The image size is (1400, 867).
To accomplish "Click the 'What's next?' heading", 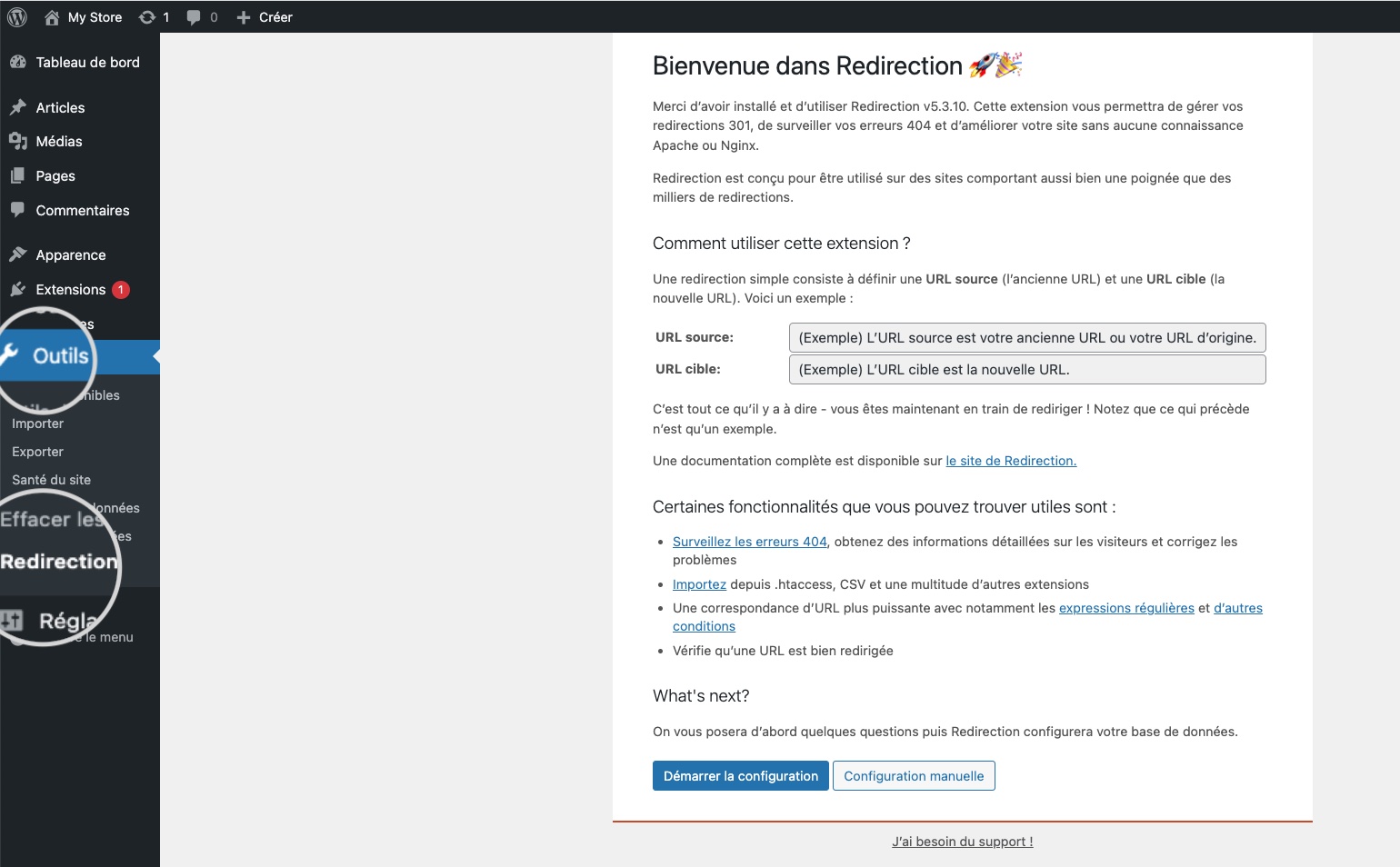I will coord(701,696).
